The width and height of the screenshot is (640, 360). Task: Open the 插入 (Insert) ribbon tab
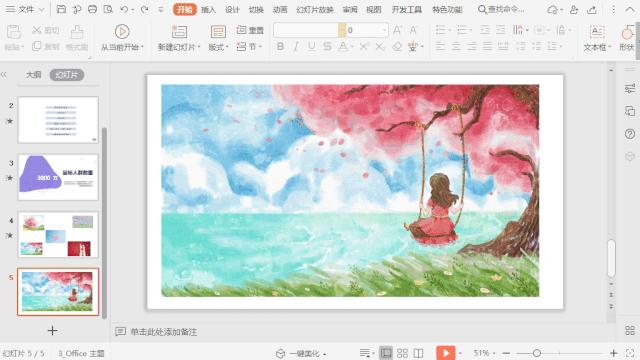(208, 9)
